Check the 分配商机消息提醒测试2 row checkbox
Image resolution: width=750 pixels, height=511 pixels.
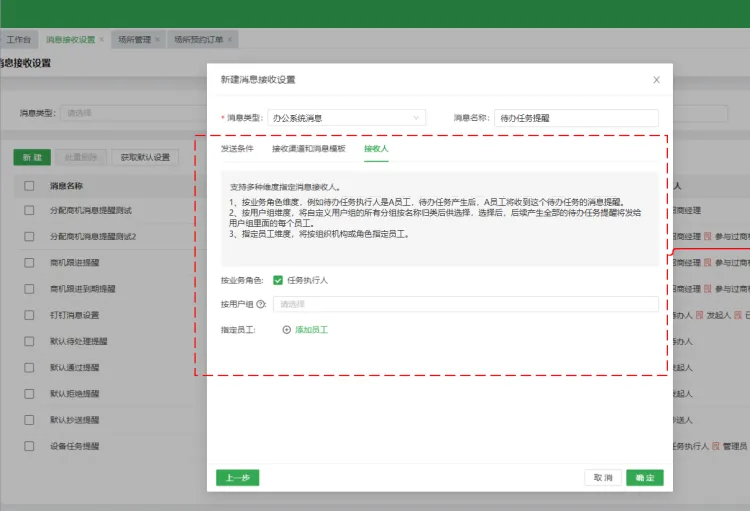[x=29, y=236]
